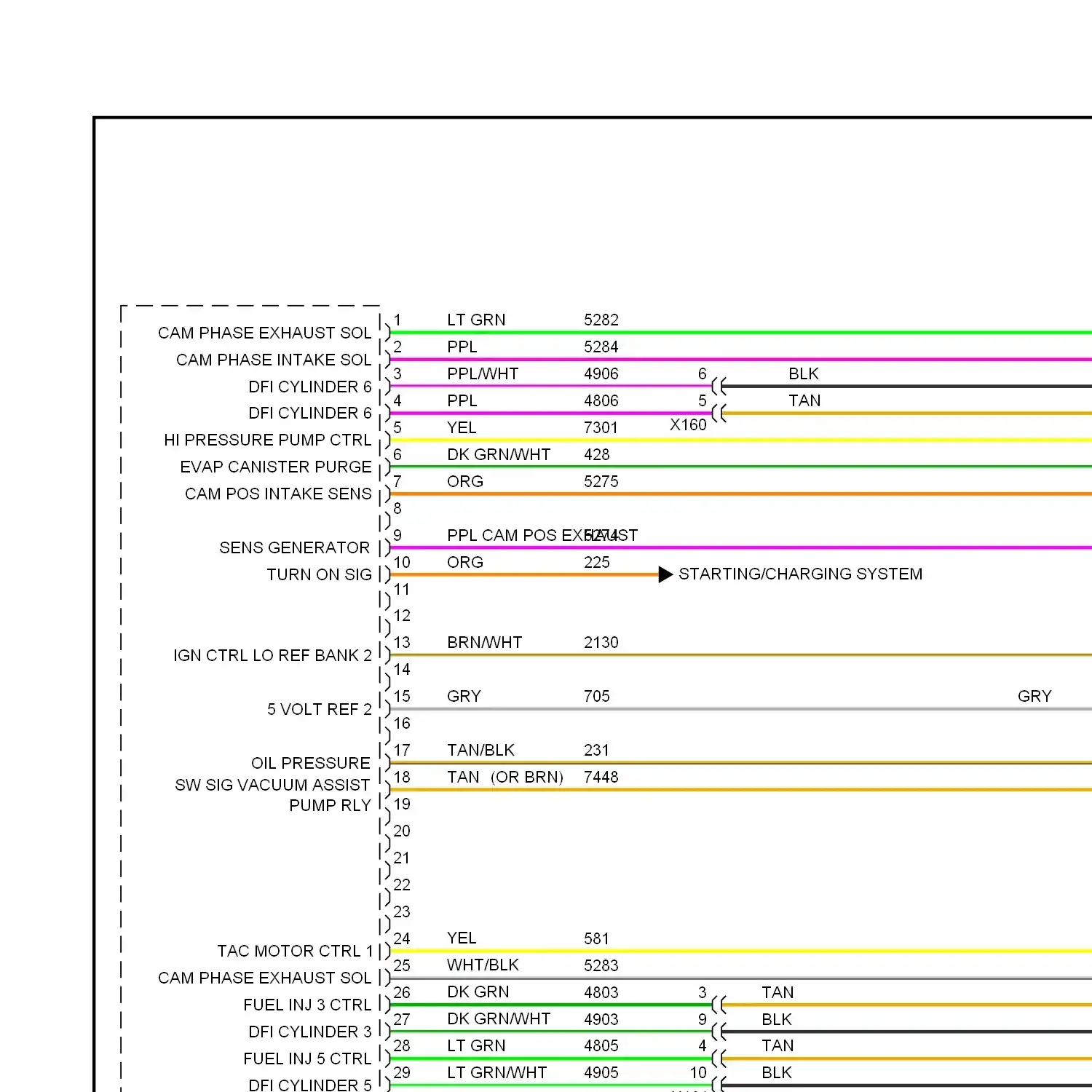Click circuit number 7448

601,777
